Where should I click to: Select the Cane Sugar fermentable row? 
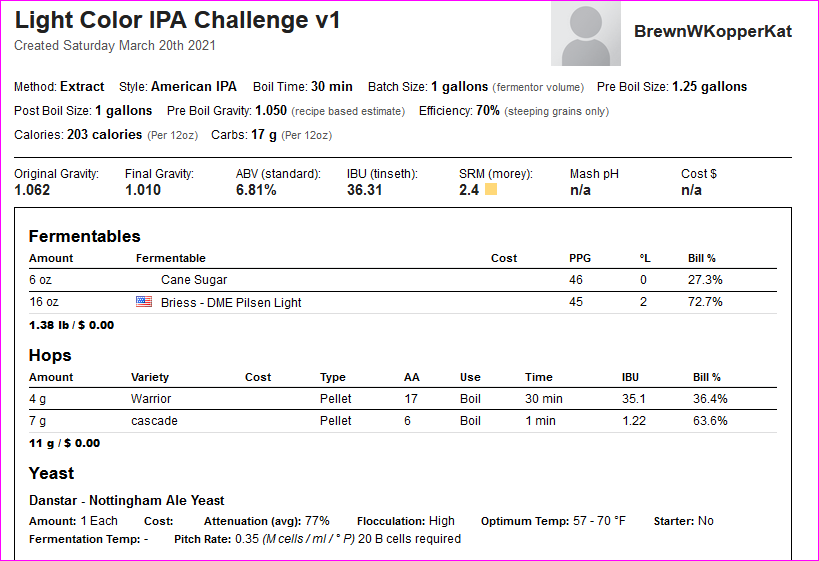pos(403,280)
